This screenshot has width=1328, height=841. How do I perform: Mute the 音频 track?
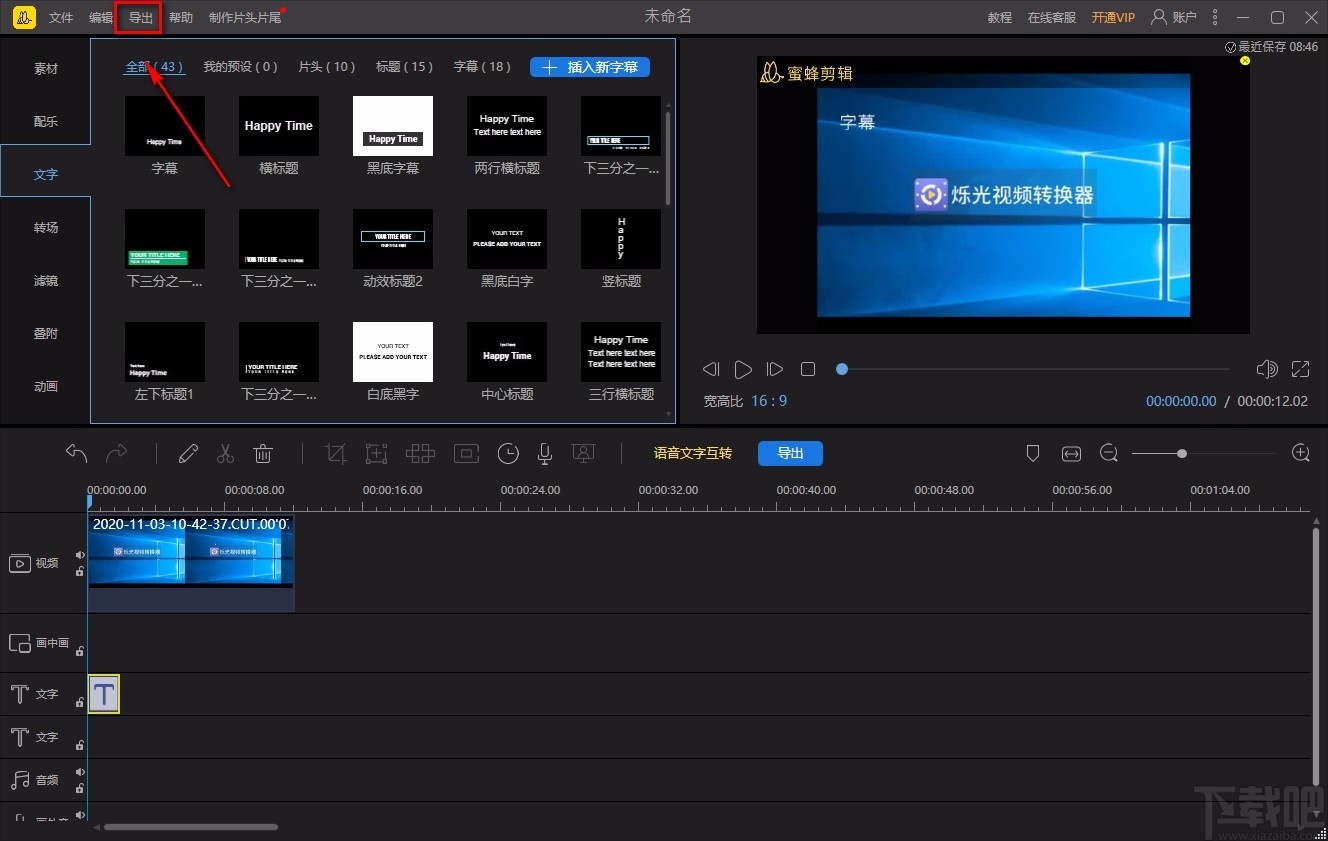tap(80, 772)
